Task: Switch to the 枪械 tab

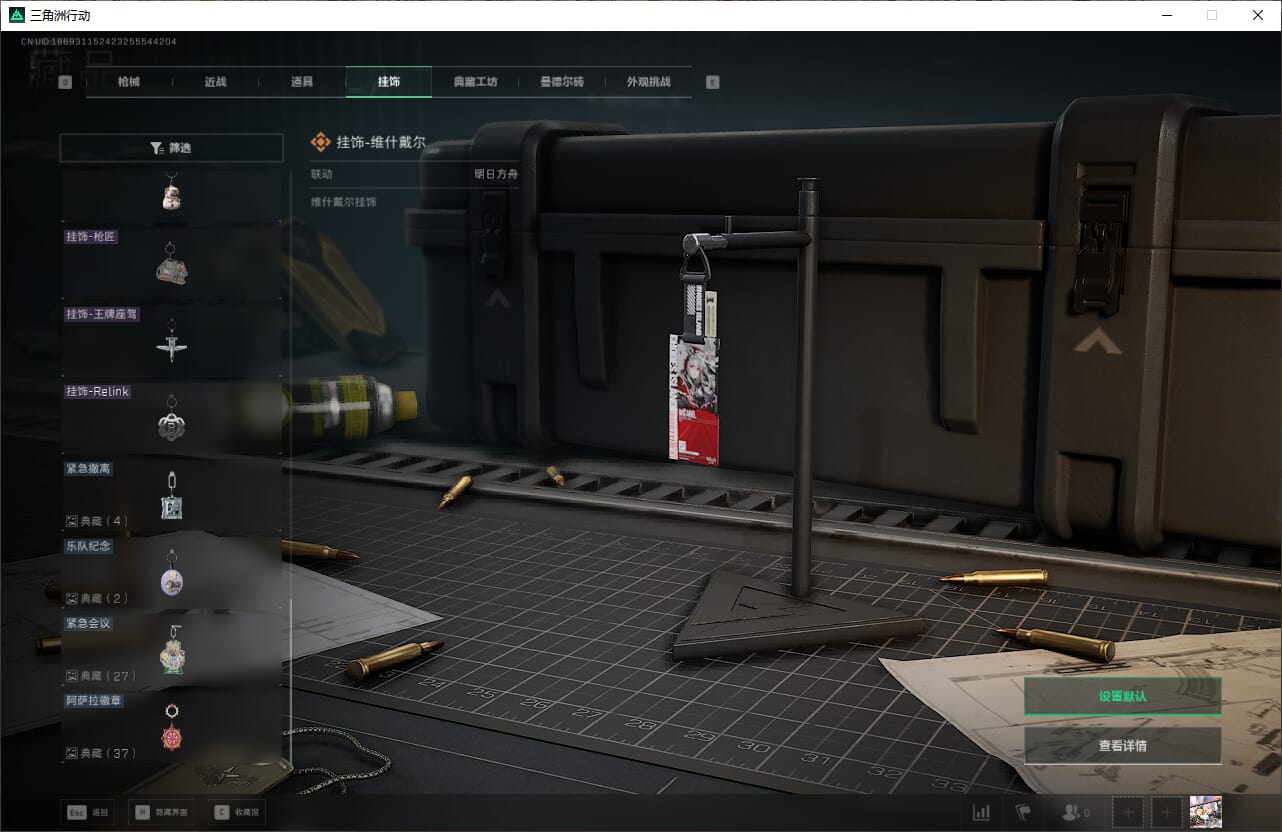Action: (x=129, y=82)
